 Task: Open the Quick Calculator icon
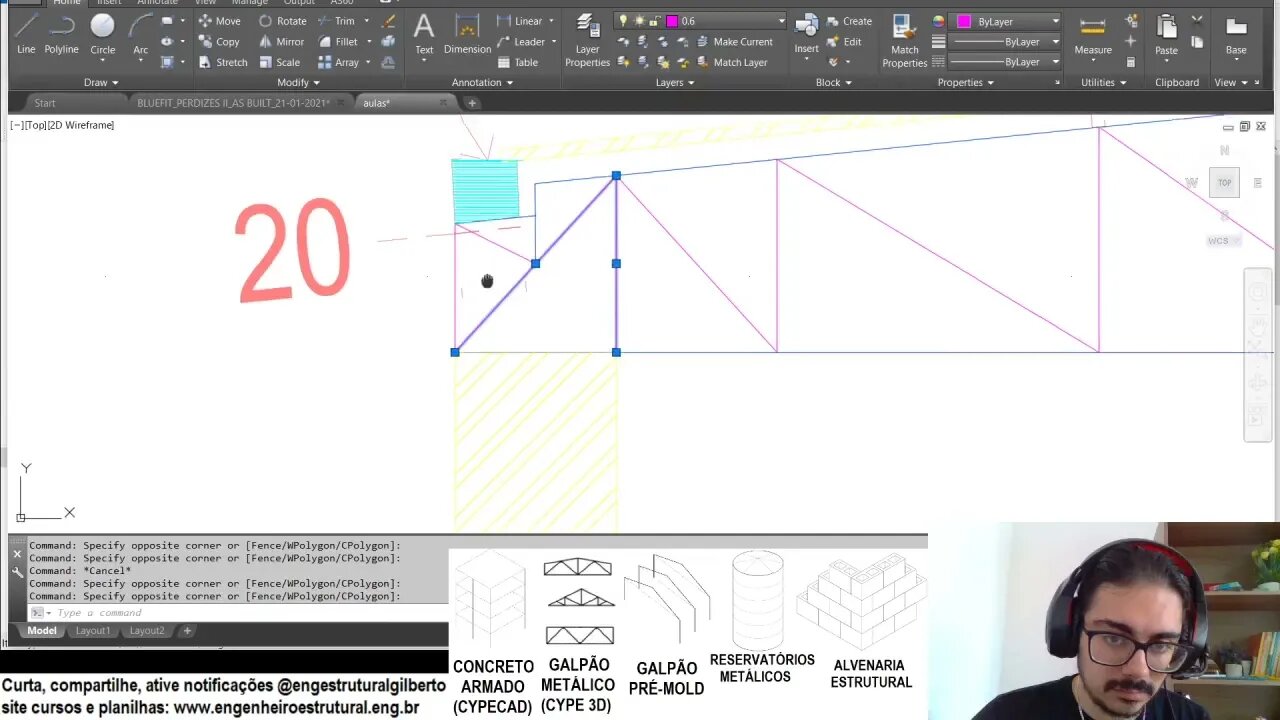tap(1131, 62)
